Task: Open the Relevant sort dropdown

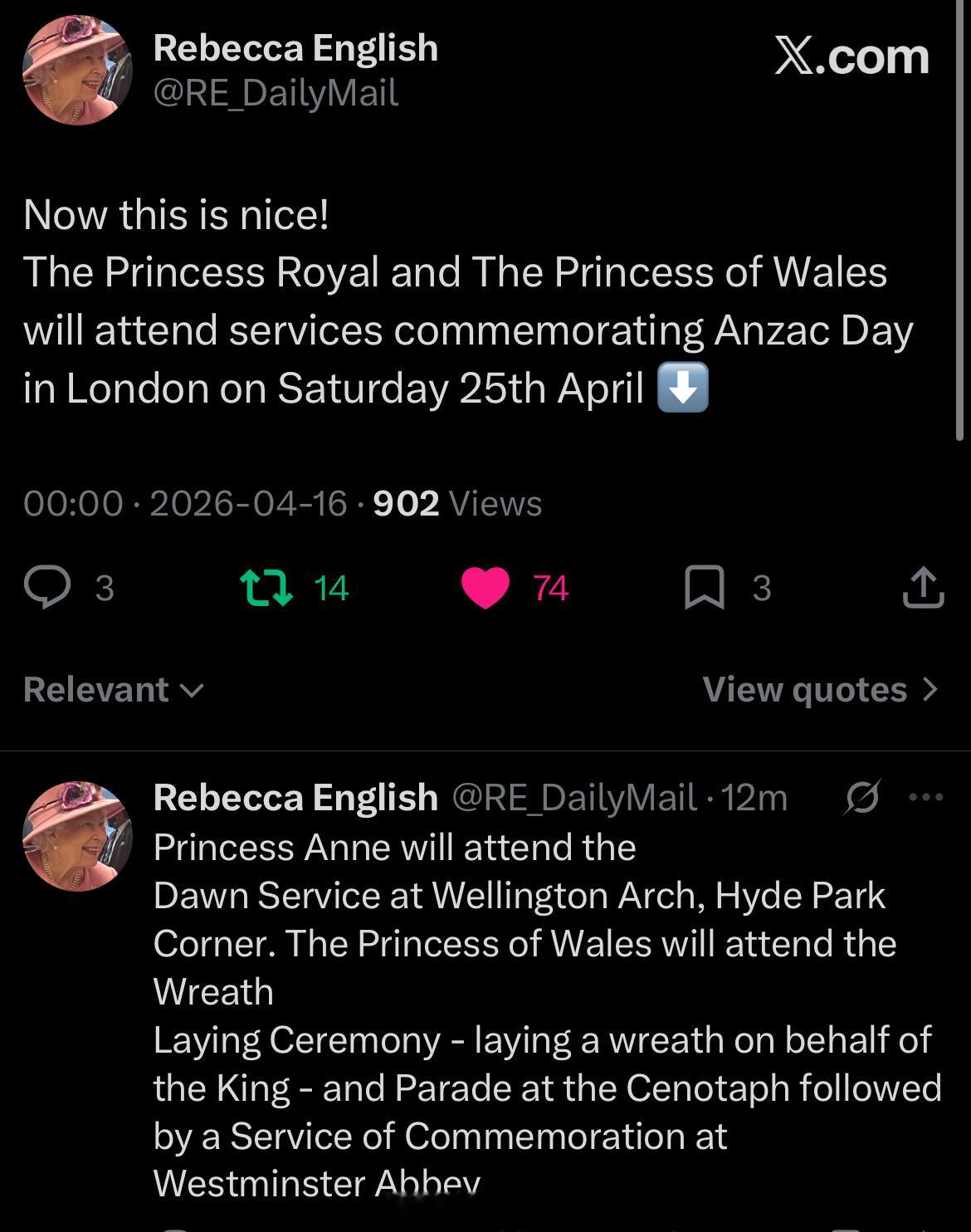Action: tap(114, 690)
